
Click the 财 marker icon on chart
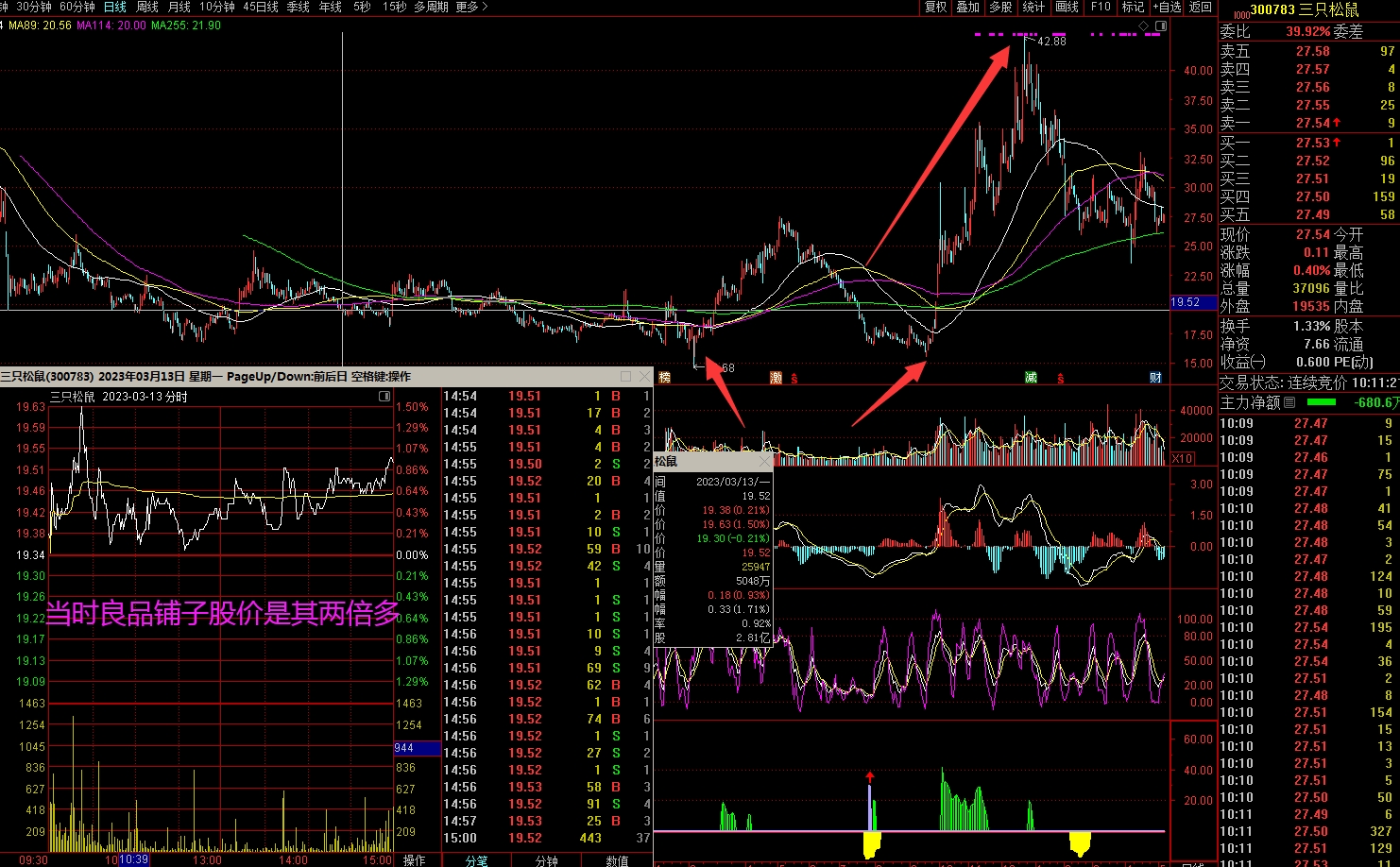pyautogui.click(x=1155, y=378)
